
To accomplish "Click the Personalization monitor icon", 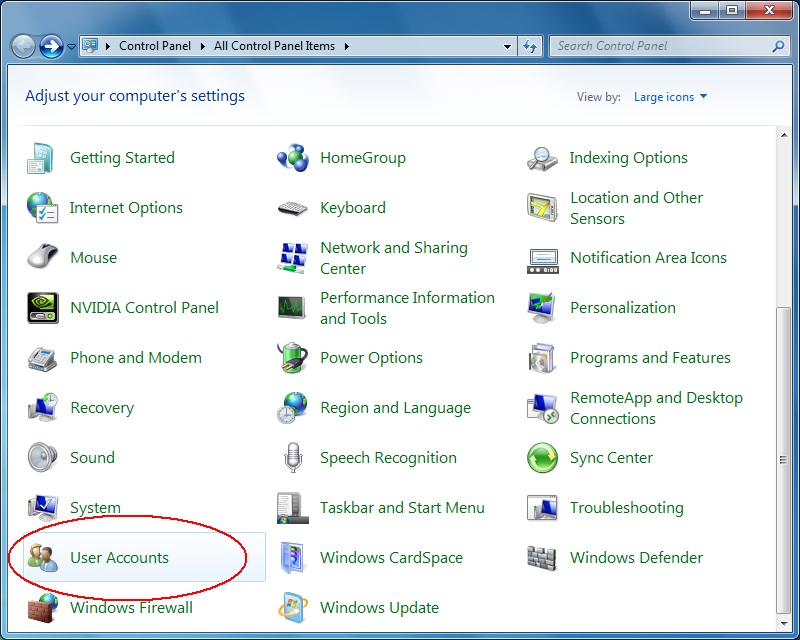I will pos(542,308).
